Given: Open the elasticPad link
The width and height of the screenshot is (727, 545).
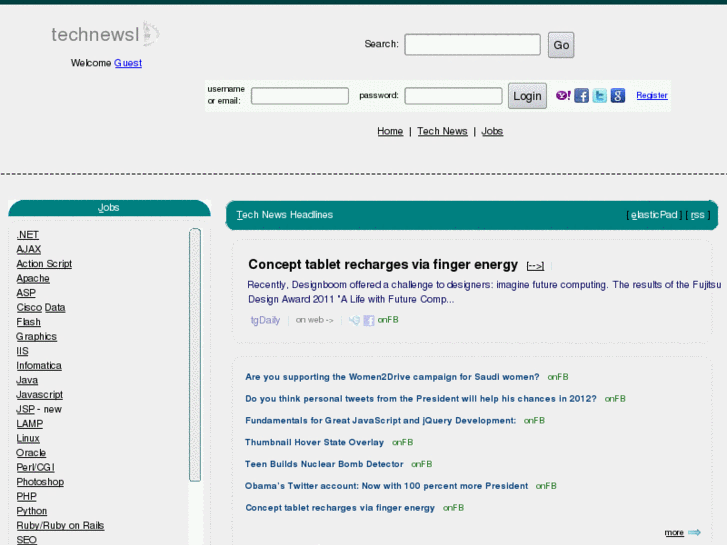Looking at the screenshot, I should pos(654,215).
